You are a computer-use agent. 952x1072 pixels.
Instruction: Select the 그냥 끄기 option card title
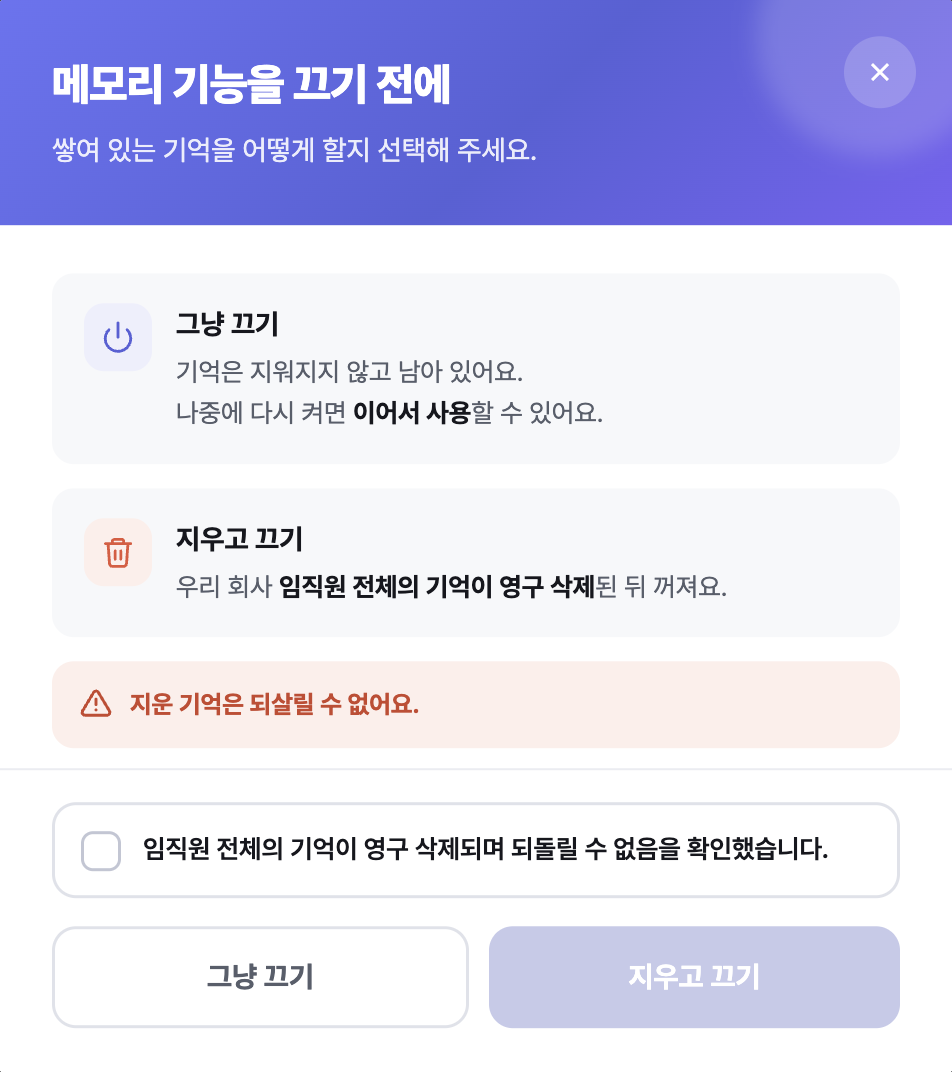point(227,323)
